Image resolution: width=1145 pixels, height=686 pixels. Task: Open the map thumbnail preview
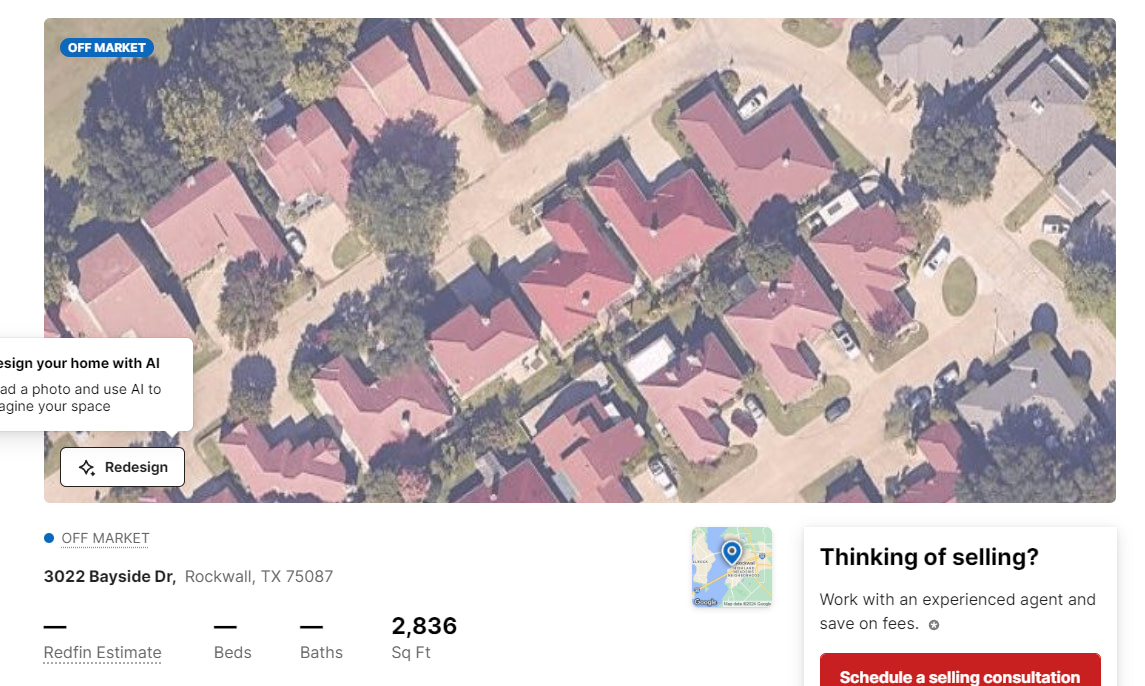coord(732,567)
